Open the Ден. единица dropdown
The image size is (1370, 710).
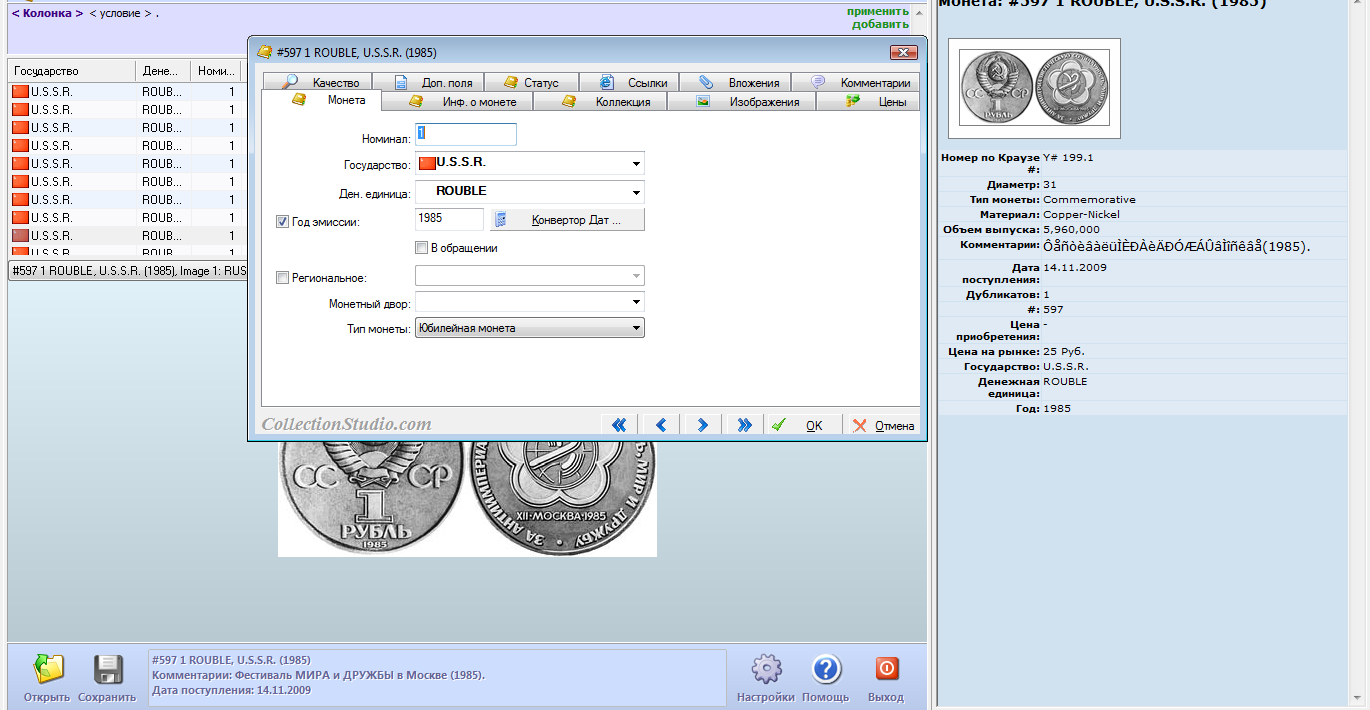[x=636, y=192]
